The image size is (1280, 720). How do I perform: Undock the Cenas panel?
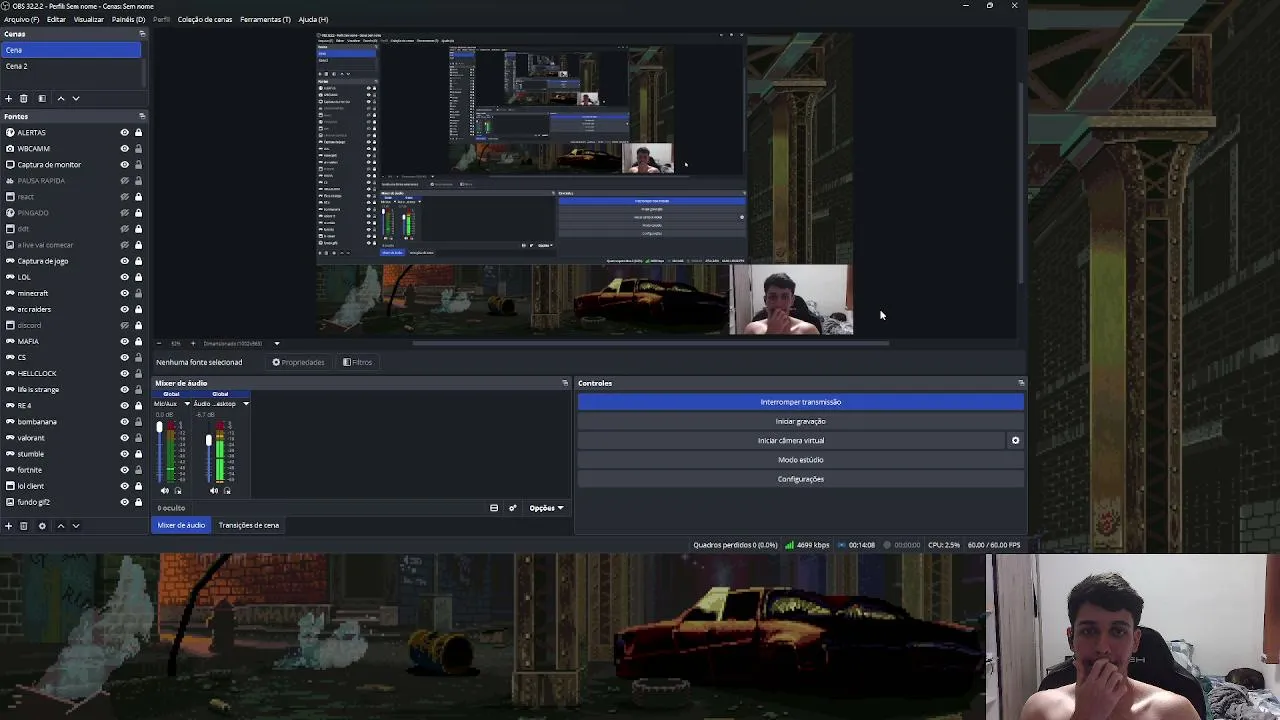point(142,34)
